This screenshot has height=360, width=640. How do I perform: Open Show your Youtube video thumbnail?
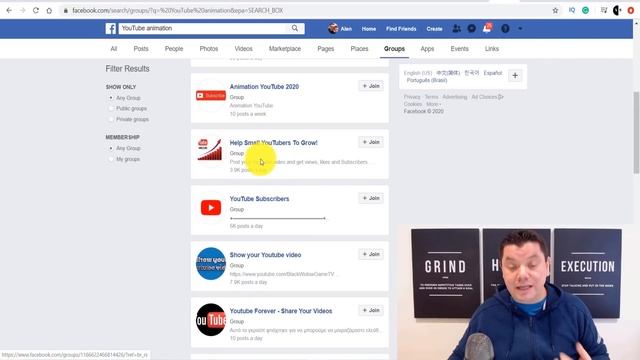[211, 264]
